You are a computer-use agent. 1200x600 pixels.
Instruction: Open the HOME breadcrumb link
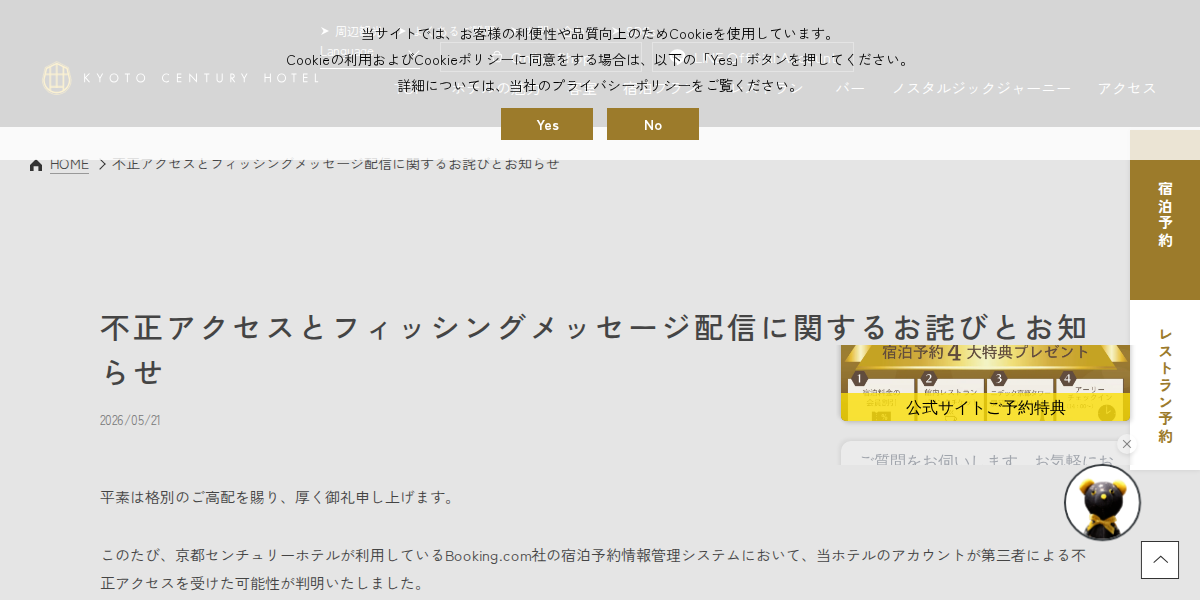69,164
